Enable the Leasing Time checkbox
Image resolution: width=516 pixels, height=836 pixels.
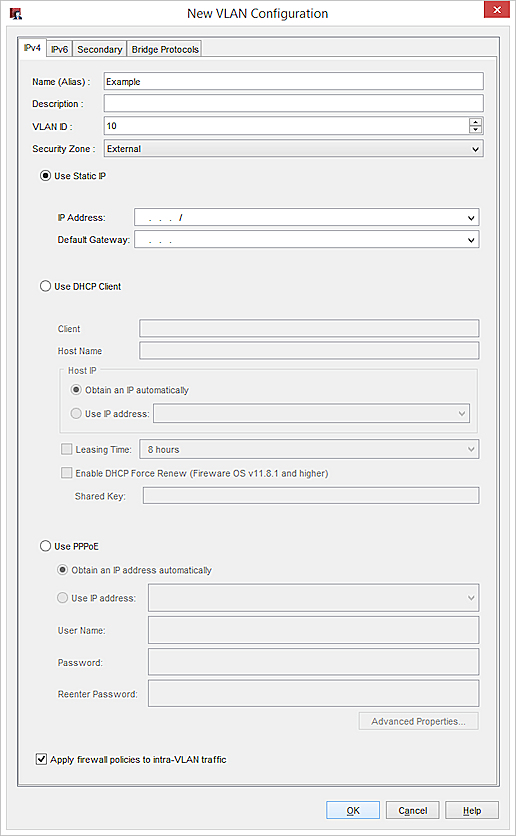[x=67, y=449]
